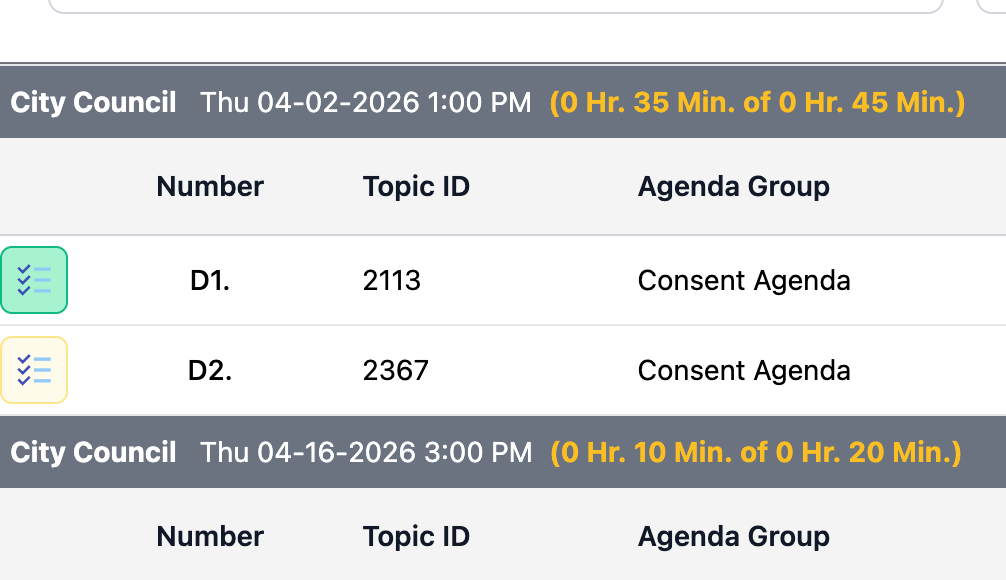
Task: Click the Topic ID column header in the 04-16 table
Action: pyautogui.click(x=416, y=536)
